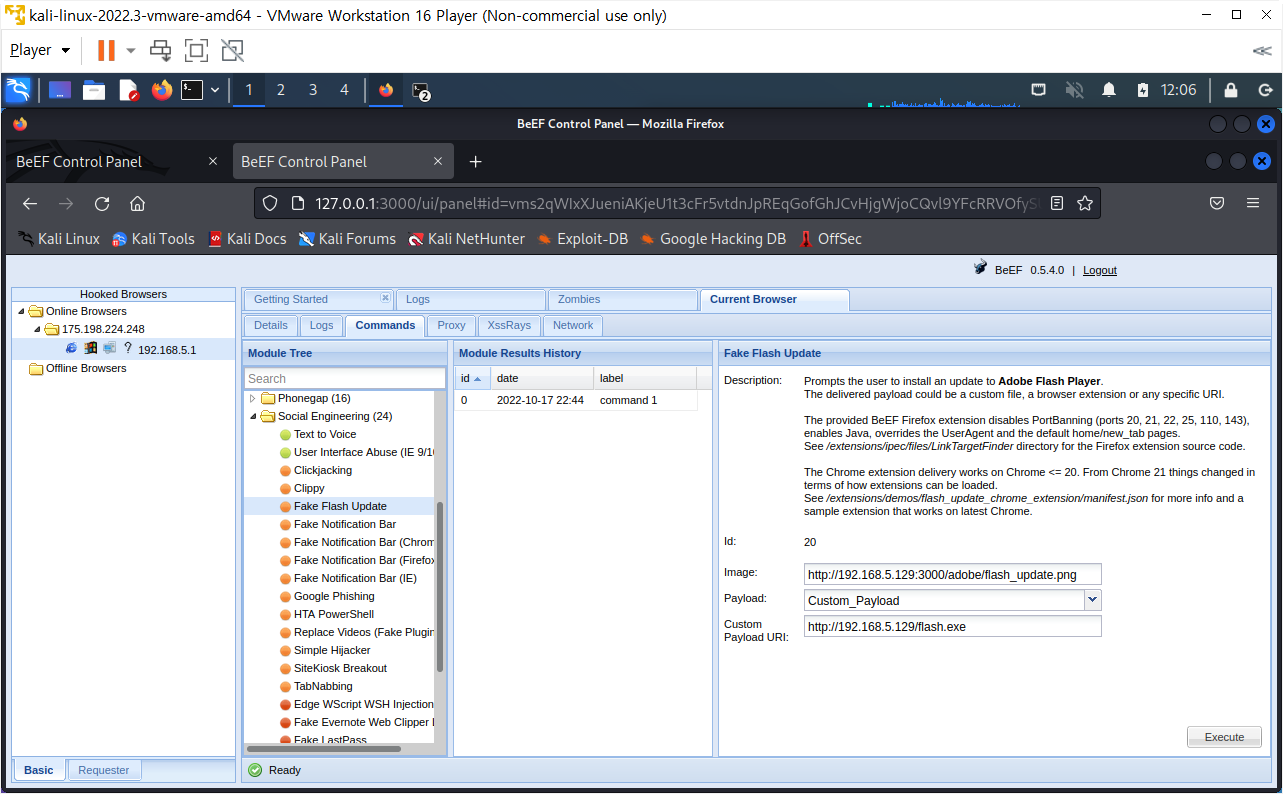
Task: Open the OffSec bookmark
Action: click(830, 239)
